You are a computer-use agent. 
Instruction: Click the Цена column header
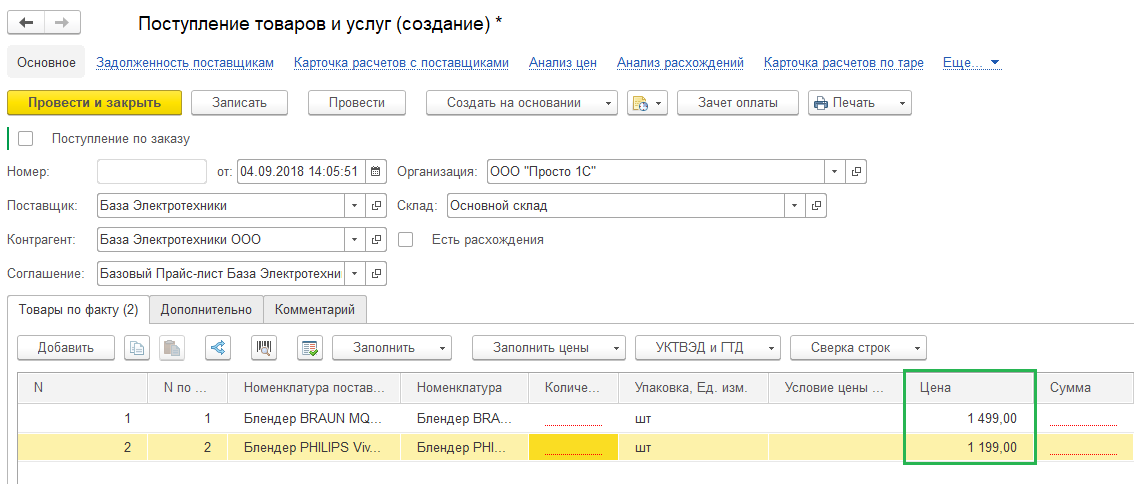[969, 388]
